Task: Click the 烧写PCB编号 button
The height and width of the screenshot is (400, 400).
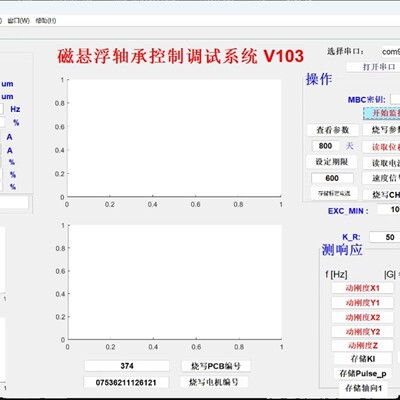Action: click(216, 366)
